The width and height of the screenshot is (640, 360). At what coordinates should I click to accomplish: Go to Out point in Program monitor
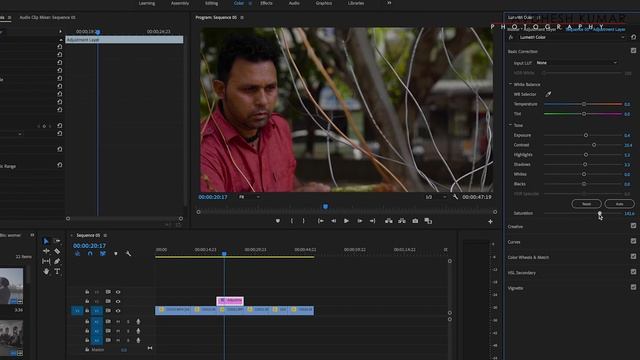pos(372,221)
